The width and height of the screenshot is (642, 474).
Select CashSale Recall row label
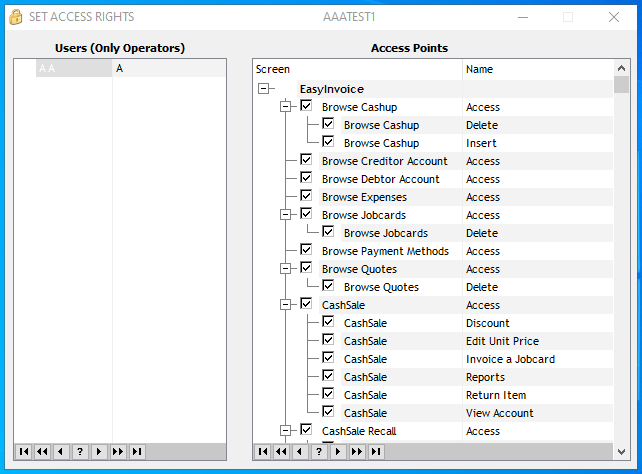pos(359,431)
